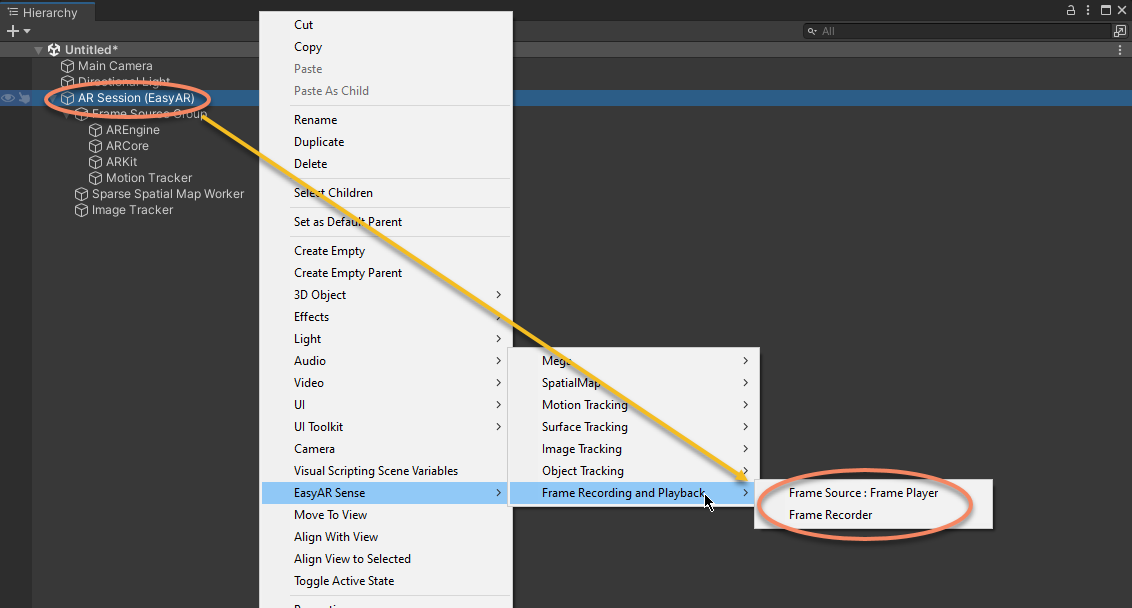Viewport: 1132px width, 608px height.
Task: Choose Frame Recorder from submenu
Action: [830, 515]
